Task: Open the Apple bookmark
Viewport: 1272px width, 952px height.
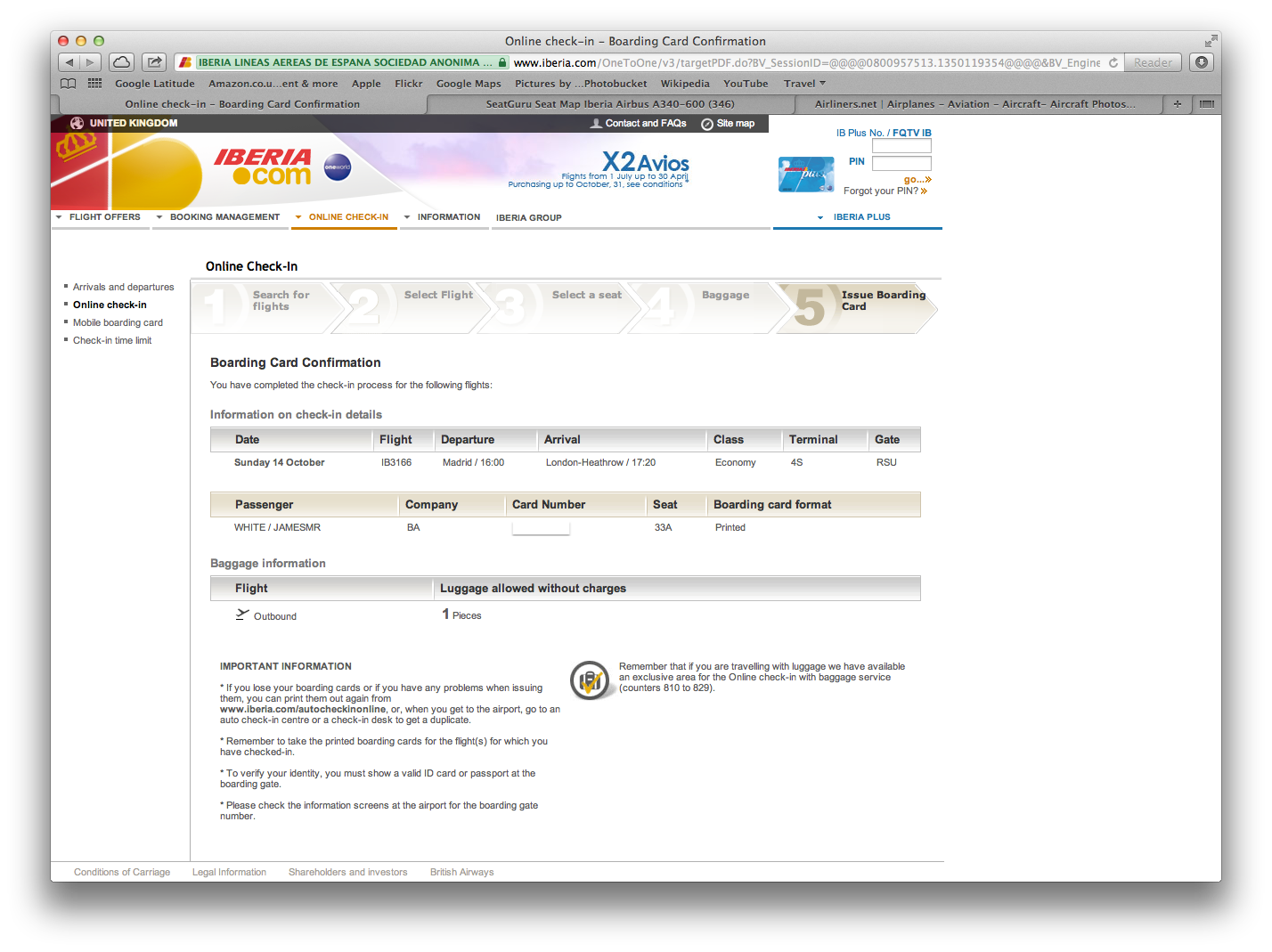Action: pos(366,84)
